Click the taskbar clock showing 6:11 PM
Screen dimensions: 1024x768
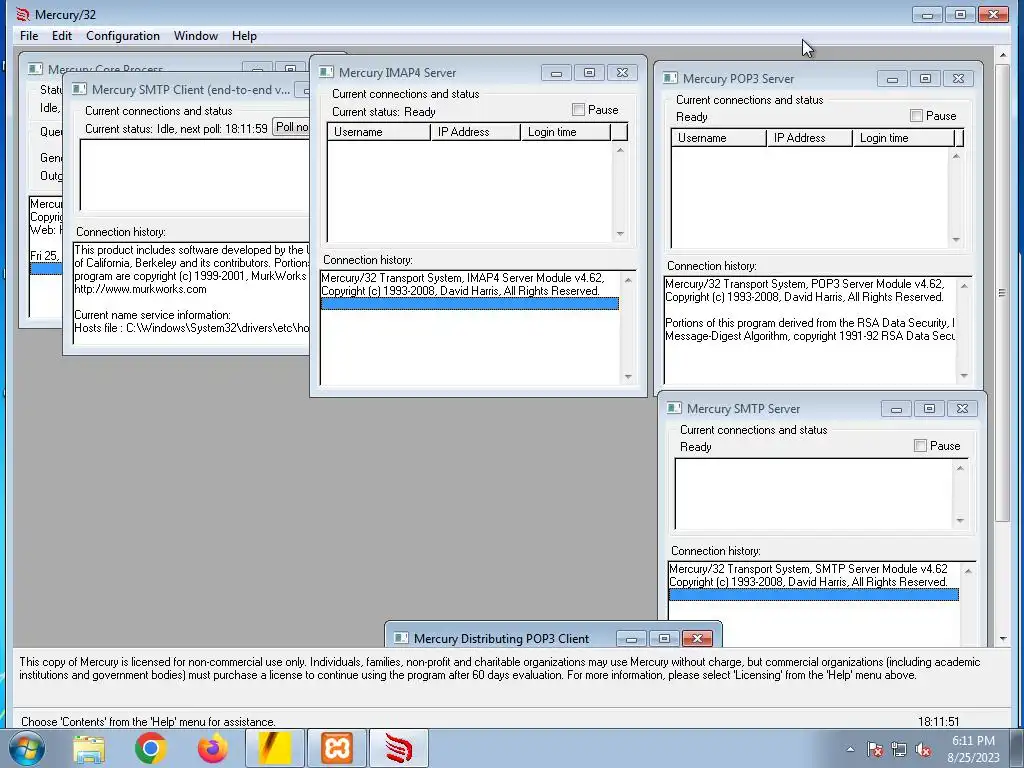coord(973,748)
